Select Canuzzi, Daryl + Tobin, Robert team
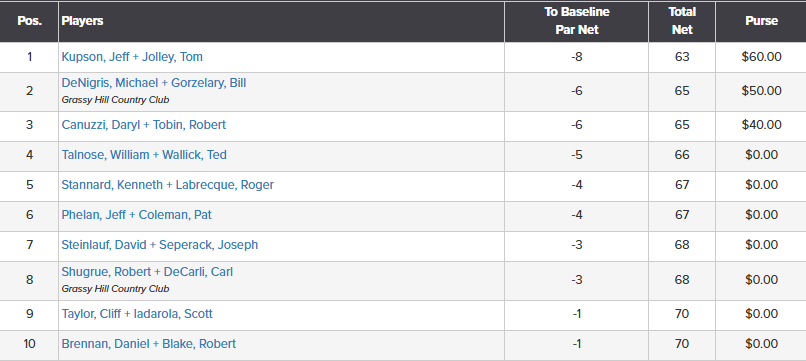 coord(144,125)
